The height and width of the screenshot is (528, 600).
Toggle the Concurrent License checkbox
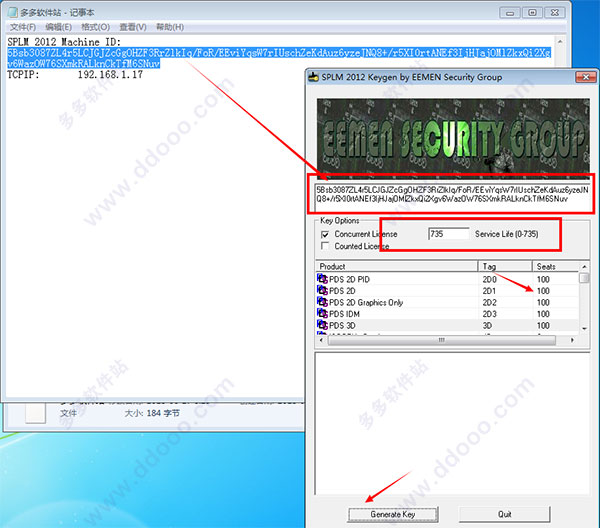325,234
